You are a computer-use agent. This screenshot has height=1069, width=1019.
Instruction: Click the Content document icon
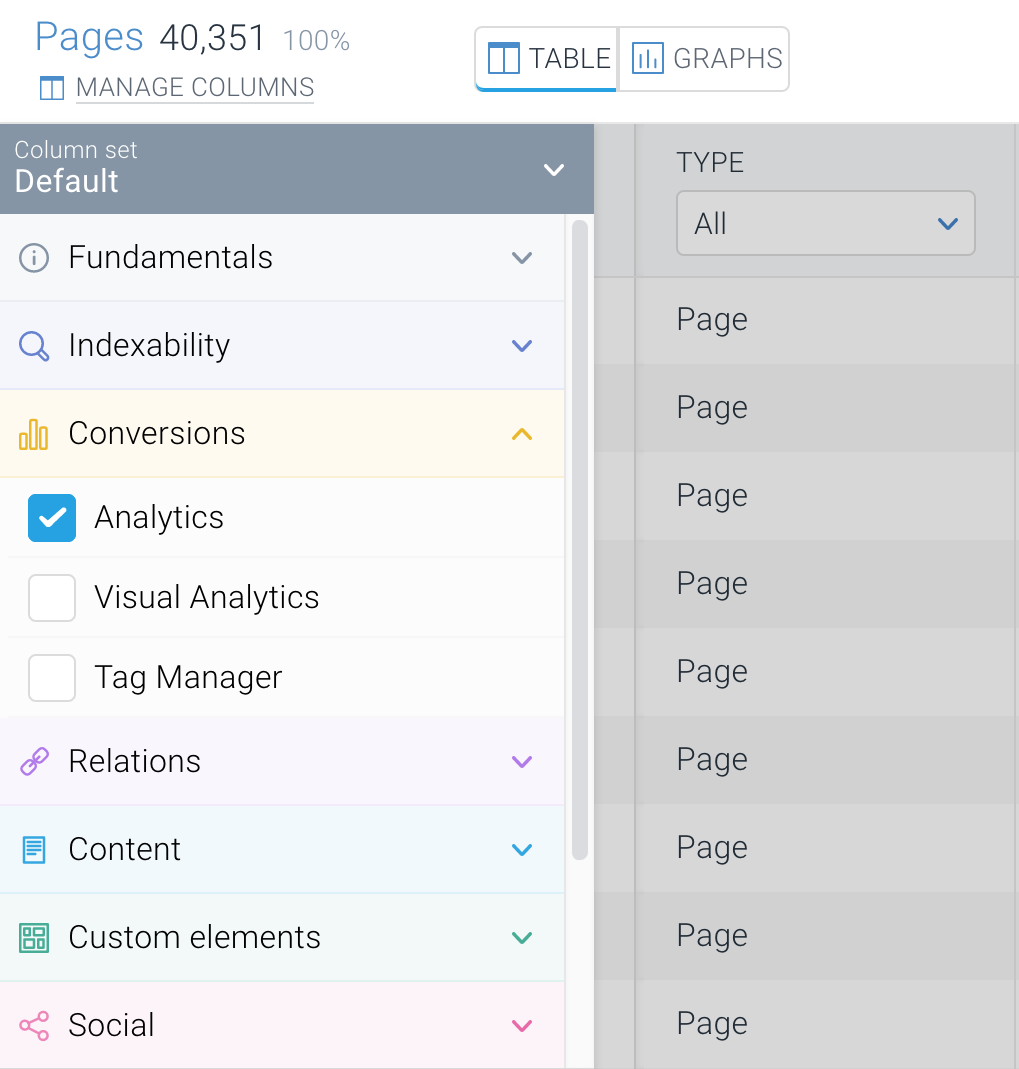[34, 850]
